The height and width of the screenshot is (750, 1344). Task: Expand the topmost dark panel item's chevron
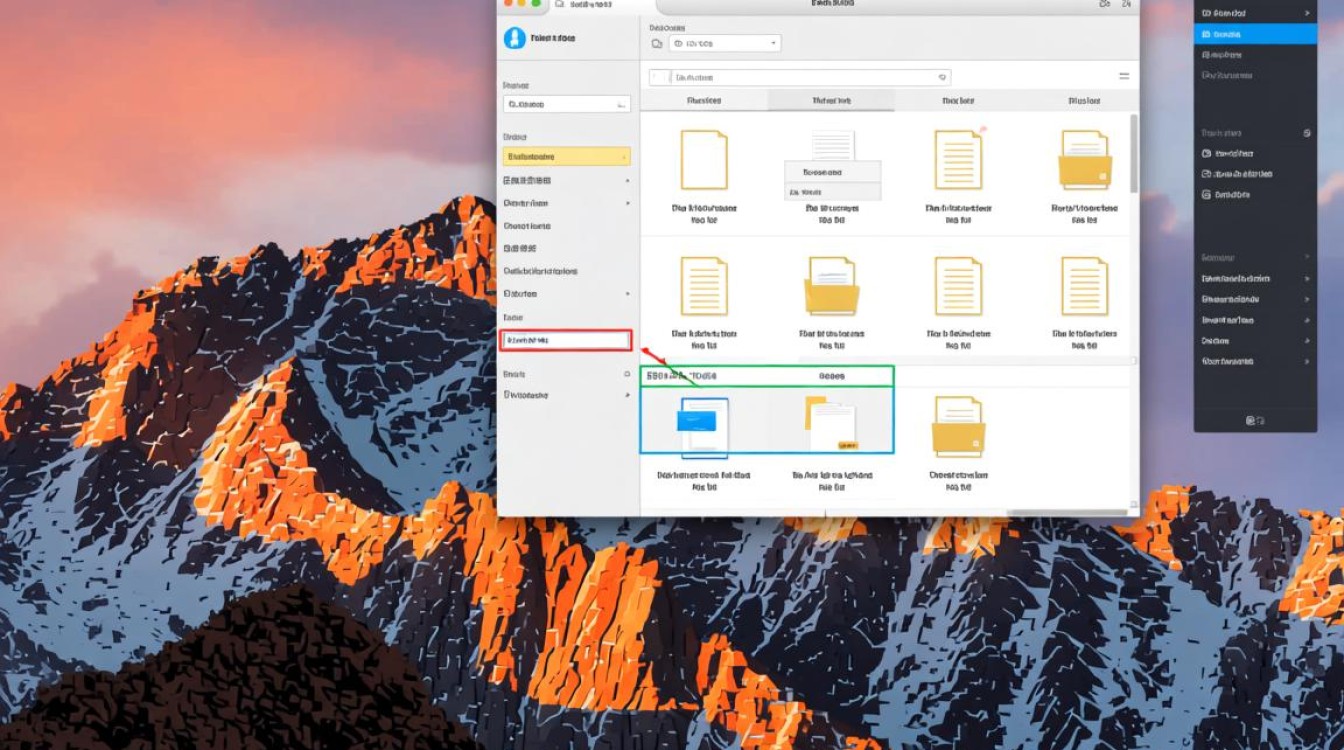[x=1308, y=13]
